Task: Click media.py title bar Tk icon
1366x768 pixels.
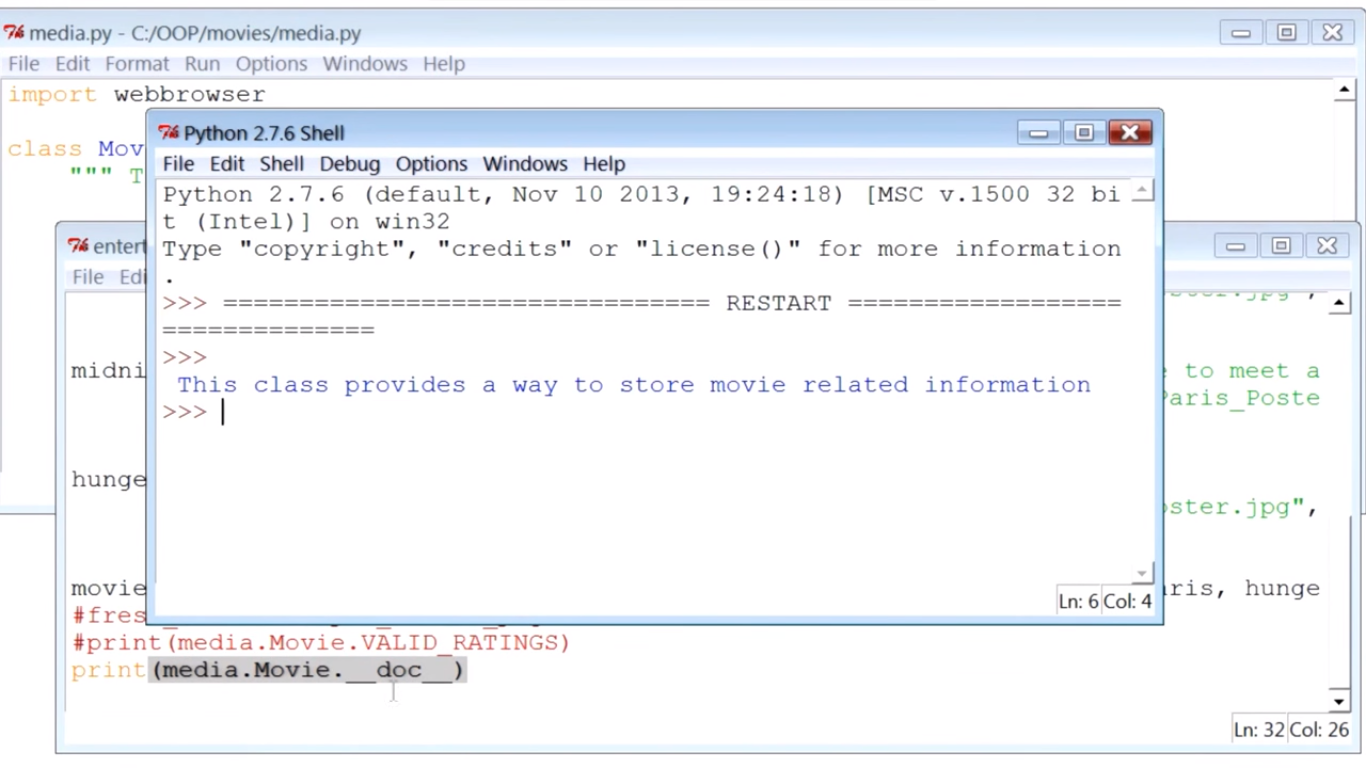Action: (14, 33)
